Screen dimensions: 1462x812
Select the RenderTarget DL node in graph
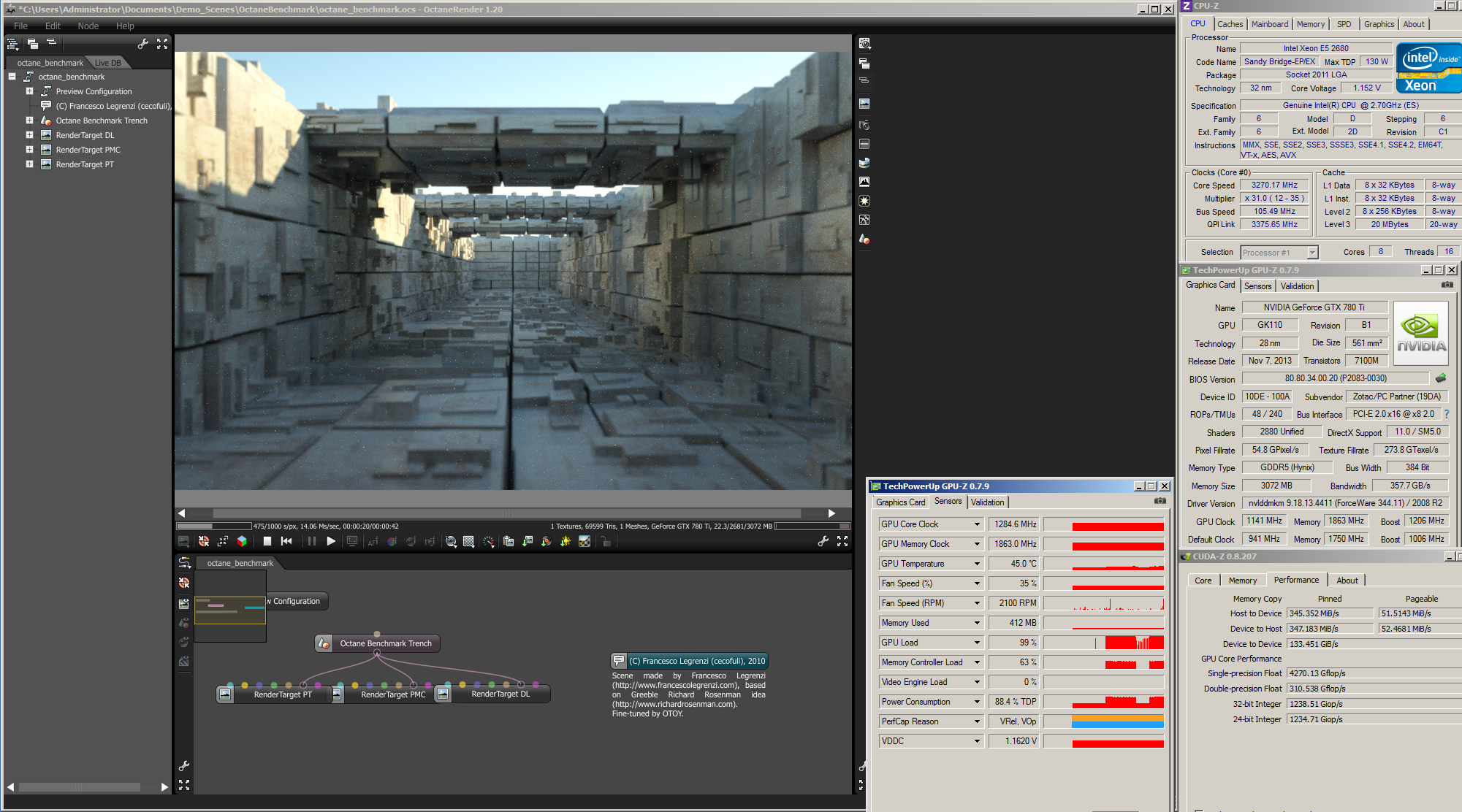click(x=493, y=694)
